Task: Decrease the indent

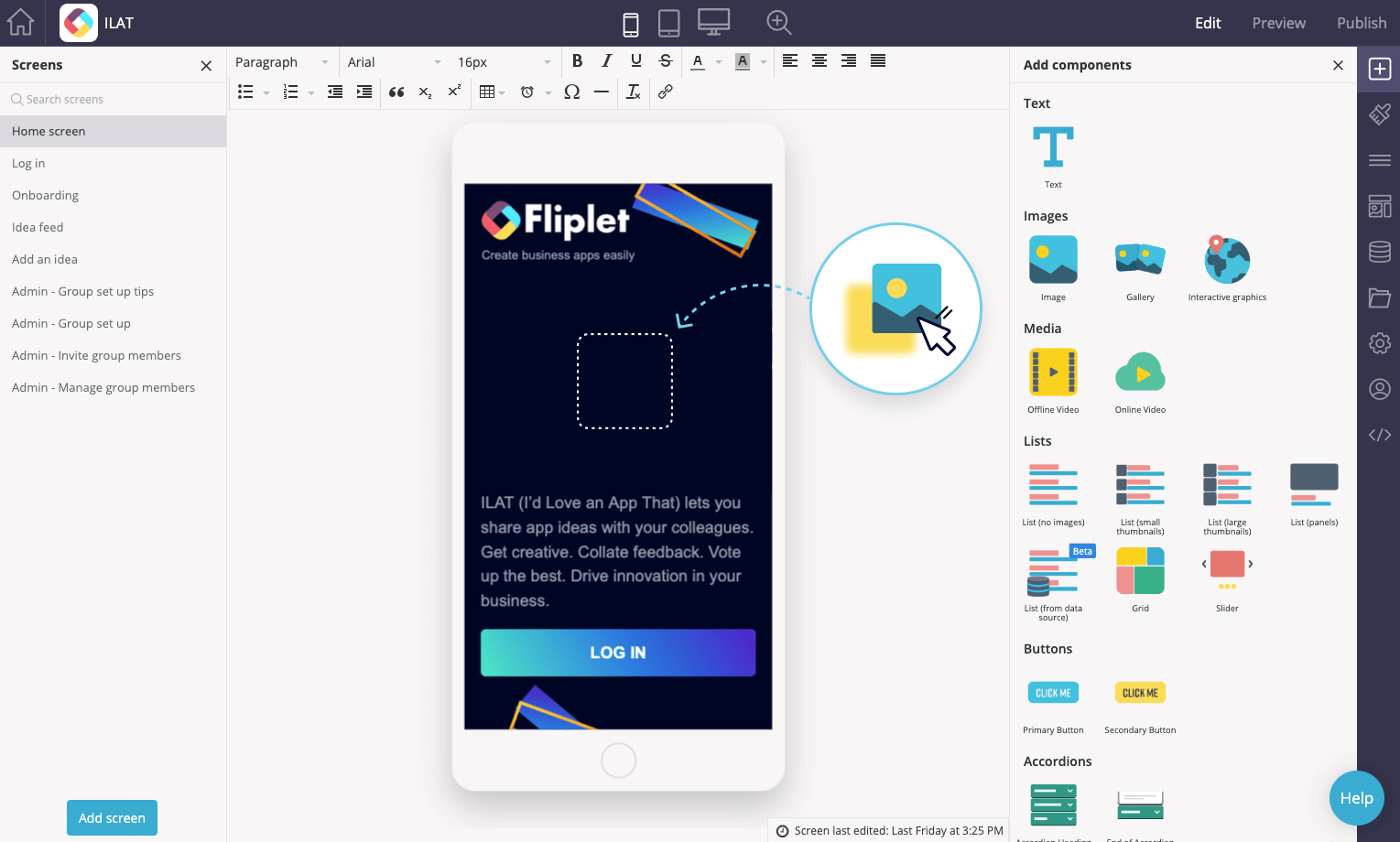Action: pyautogui.click(x=335, y=92)
